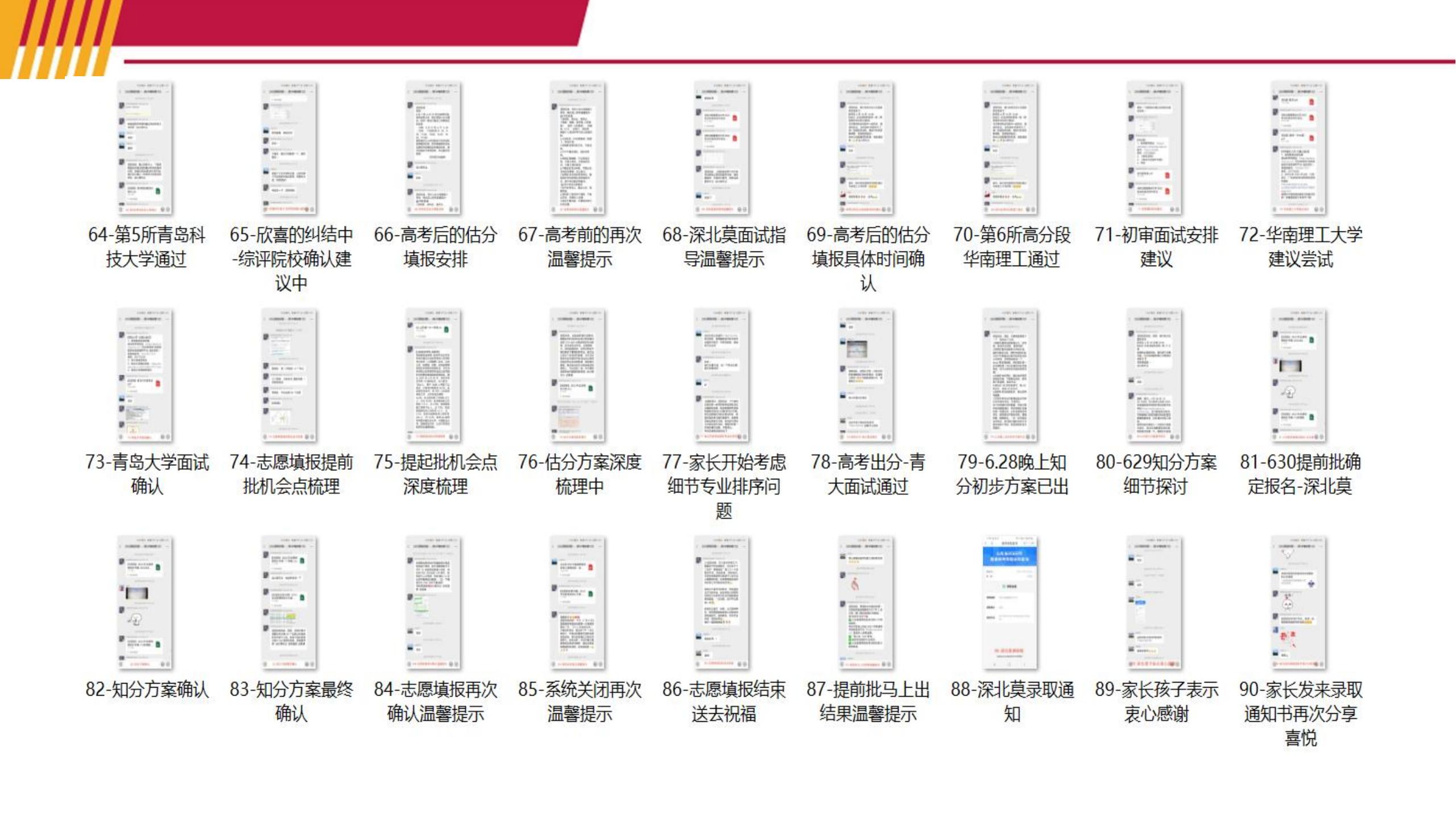
Task: Select caption text 70-第6所高分段华南理工通过
Action: tap(1012, 247)
